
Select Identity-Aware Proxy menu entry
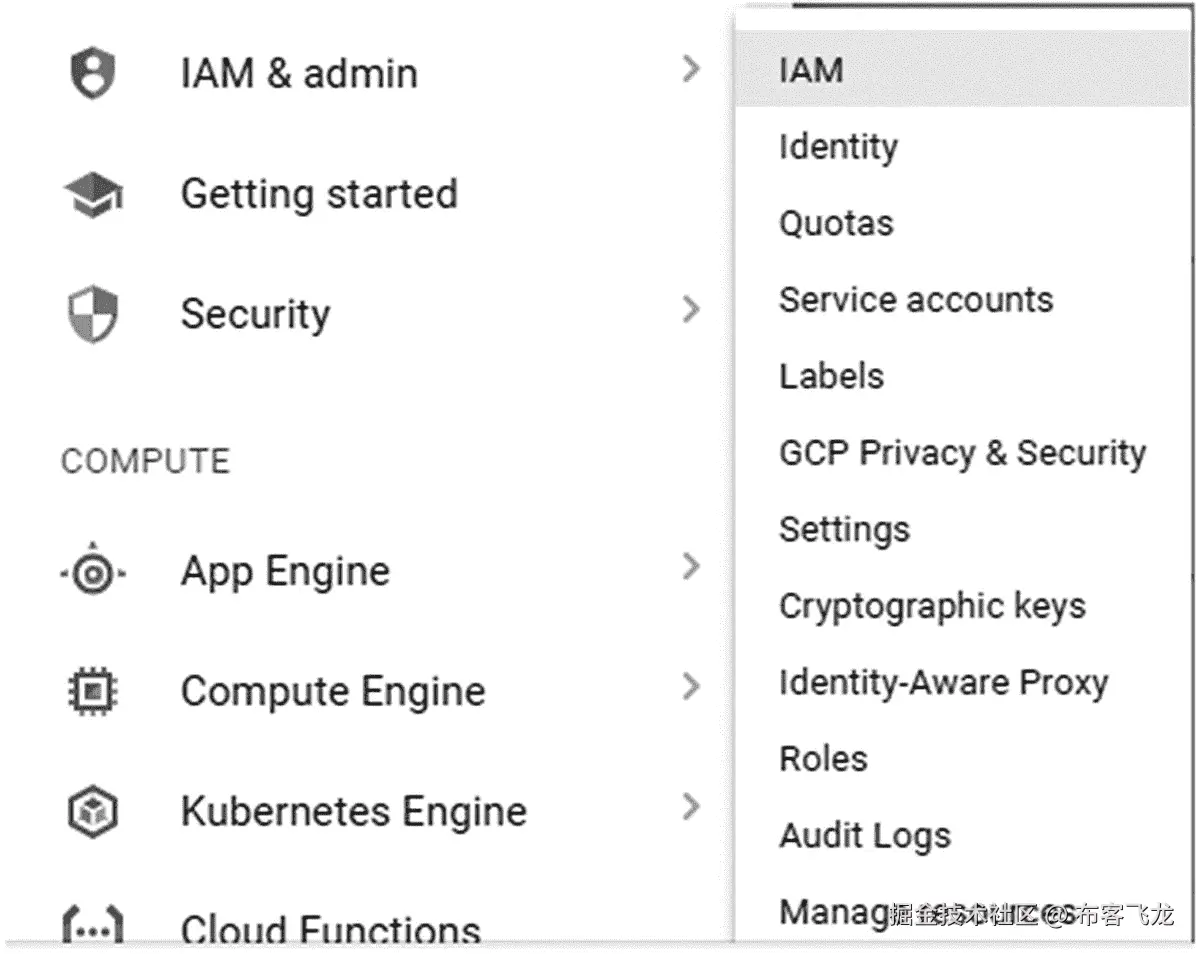coord(943,683)
